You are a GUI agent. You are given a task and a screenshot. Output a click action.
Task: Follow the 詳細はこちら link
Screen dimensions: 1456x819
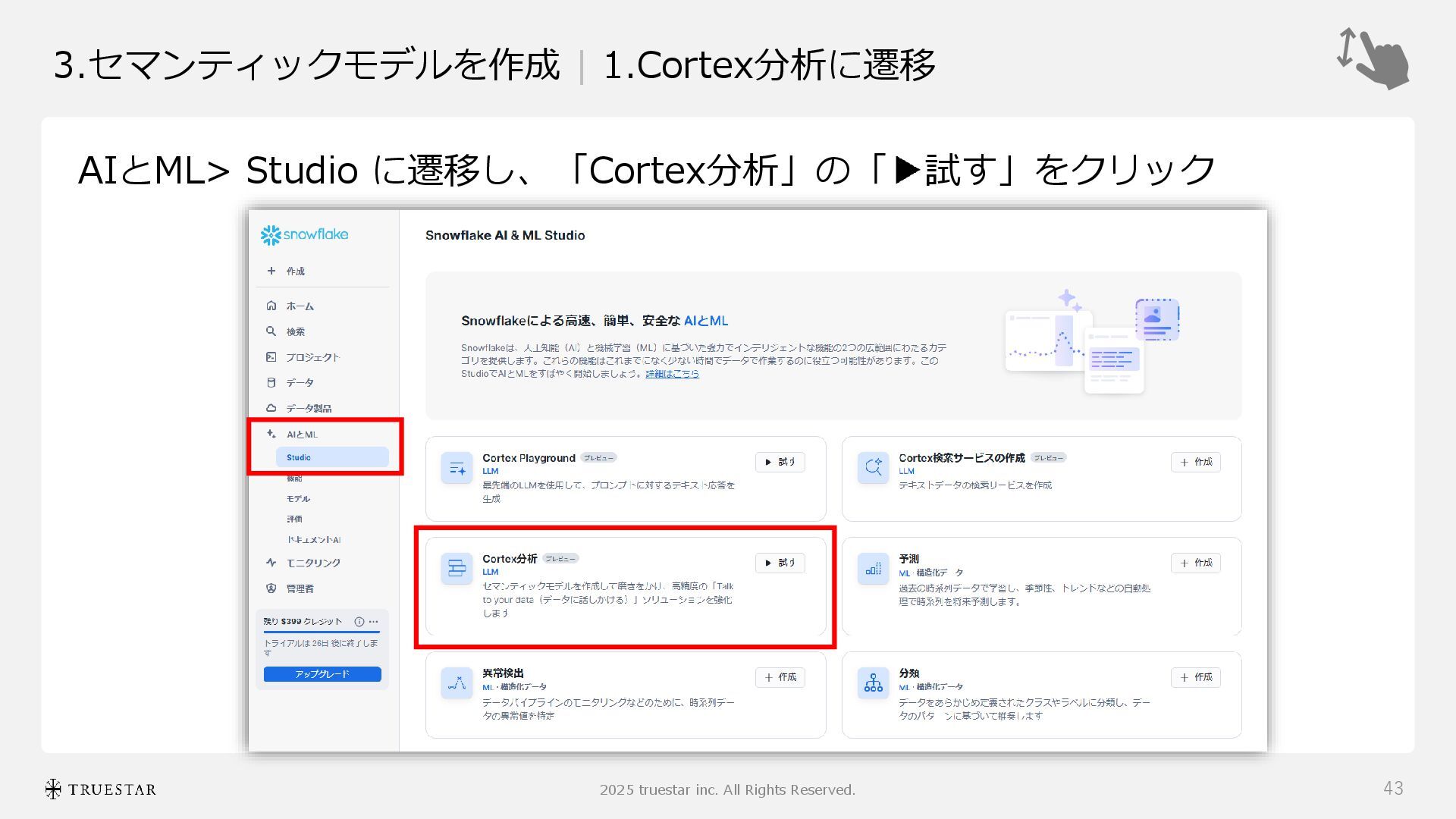[x=672, y=374]
